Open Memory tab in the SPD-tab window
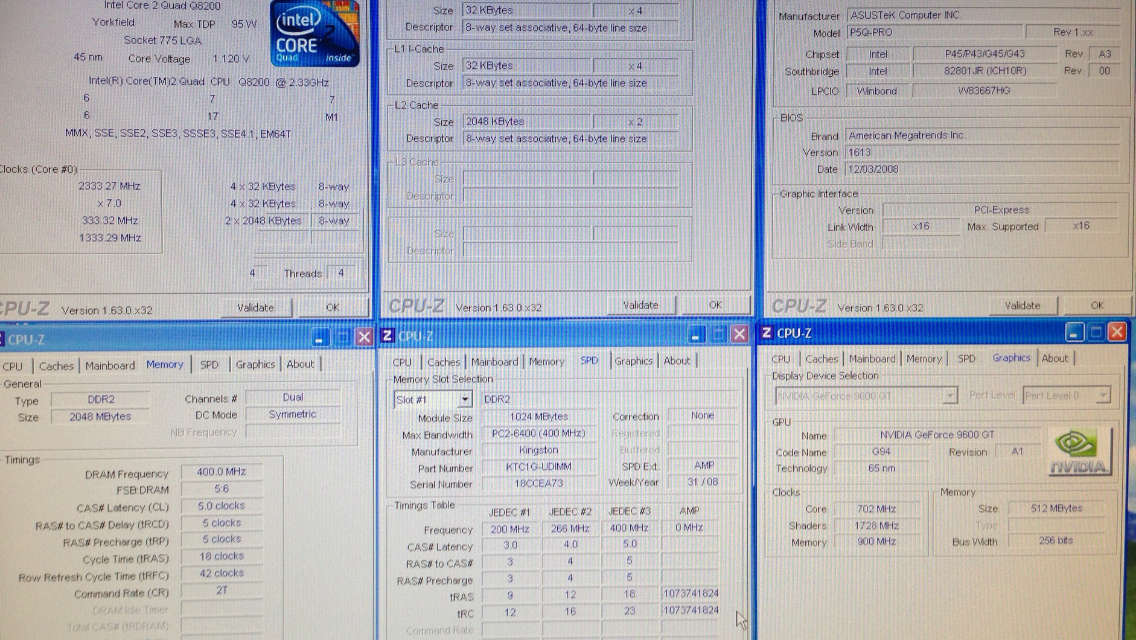Image resolution: width=1136 pixels, height=640 pixels. click(546, 361)
